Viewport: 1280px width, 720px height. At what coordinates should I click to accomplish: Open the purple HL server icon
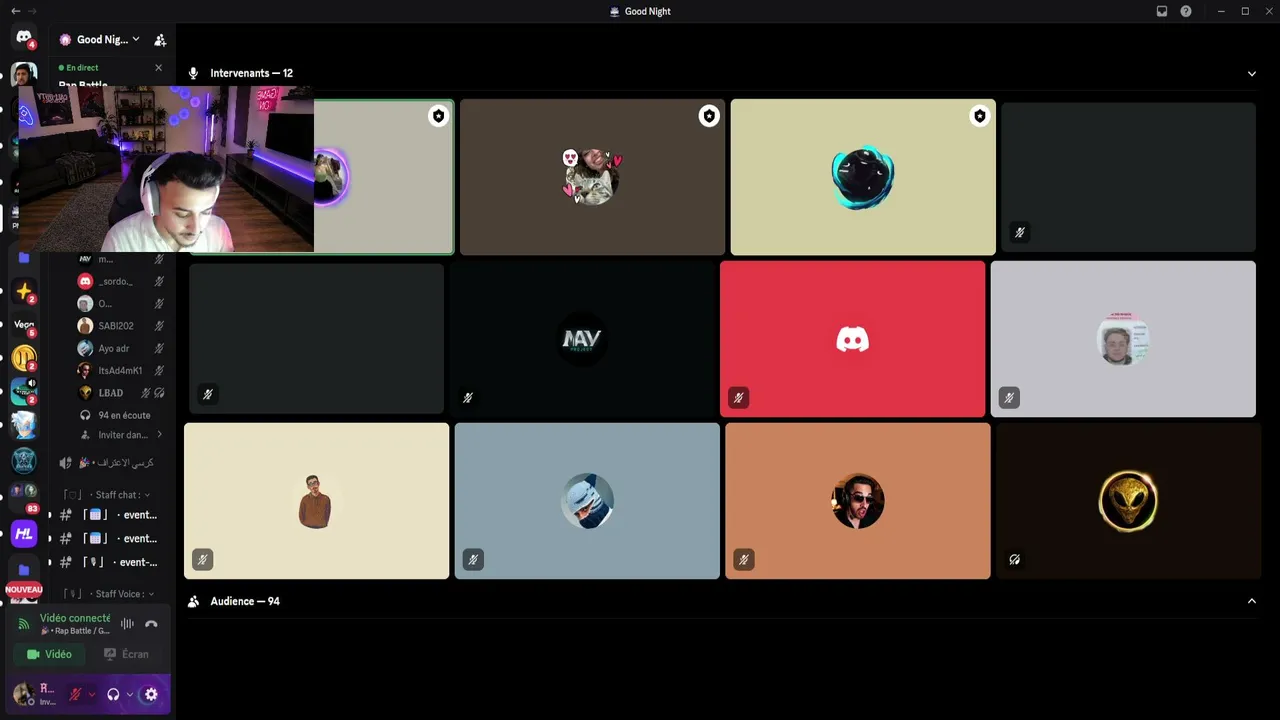24,534
